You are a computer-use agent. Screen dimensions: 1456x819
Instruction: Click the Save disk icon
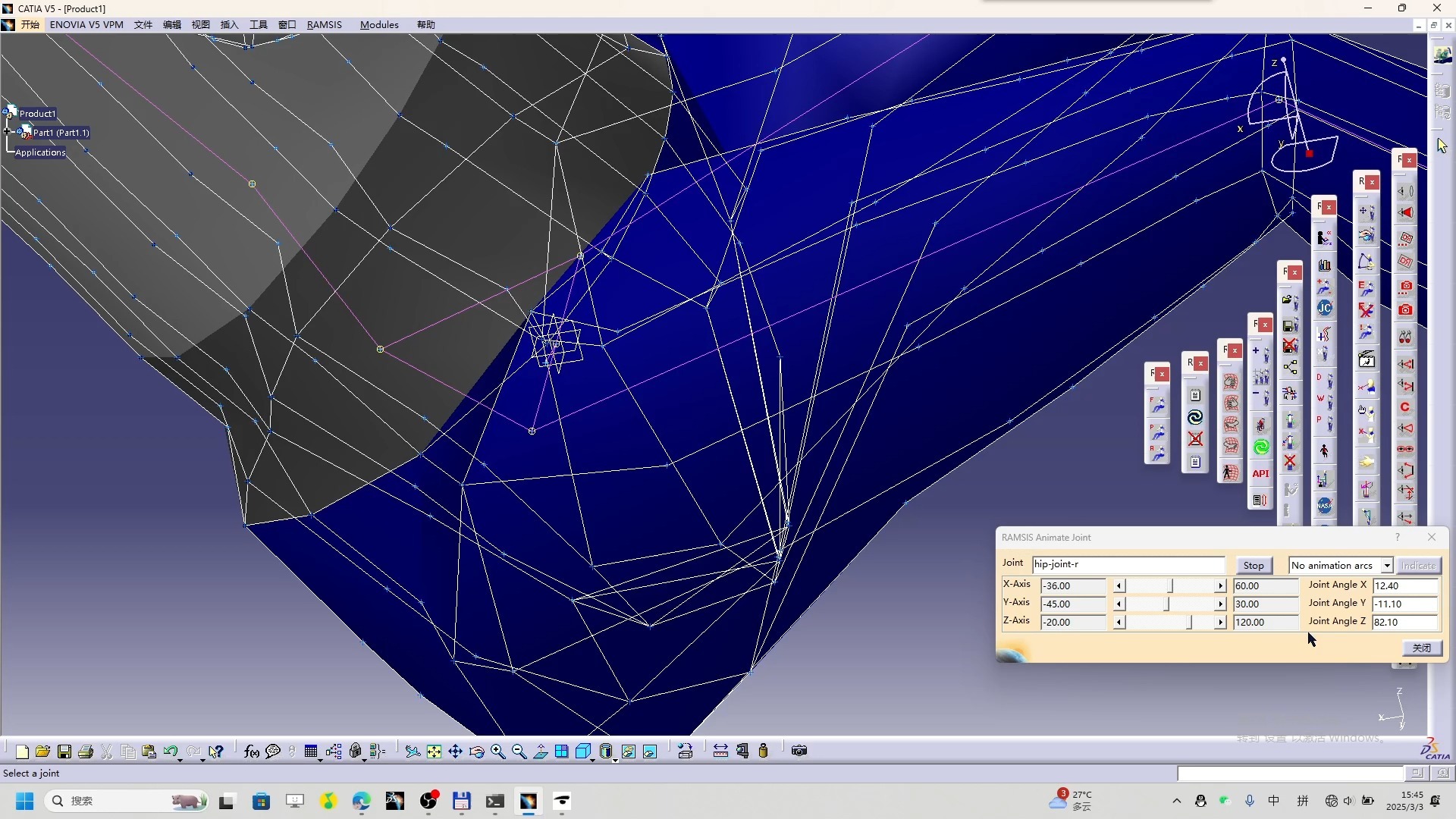coord(64,752)
